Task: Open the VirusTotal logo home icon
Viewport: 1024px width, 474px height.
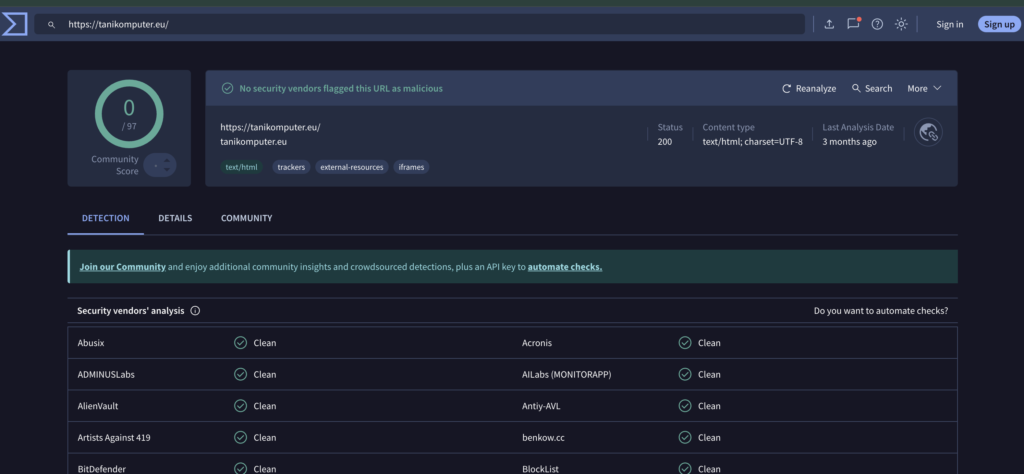Action: point(14,24)
